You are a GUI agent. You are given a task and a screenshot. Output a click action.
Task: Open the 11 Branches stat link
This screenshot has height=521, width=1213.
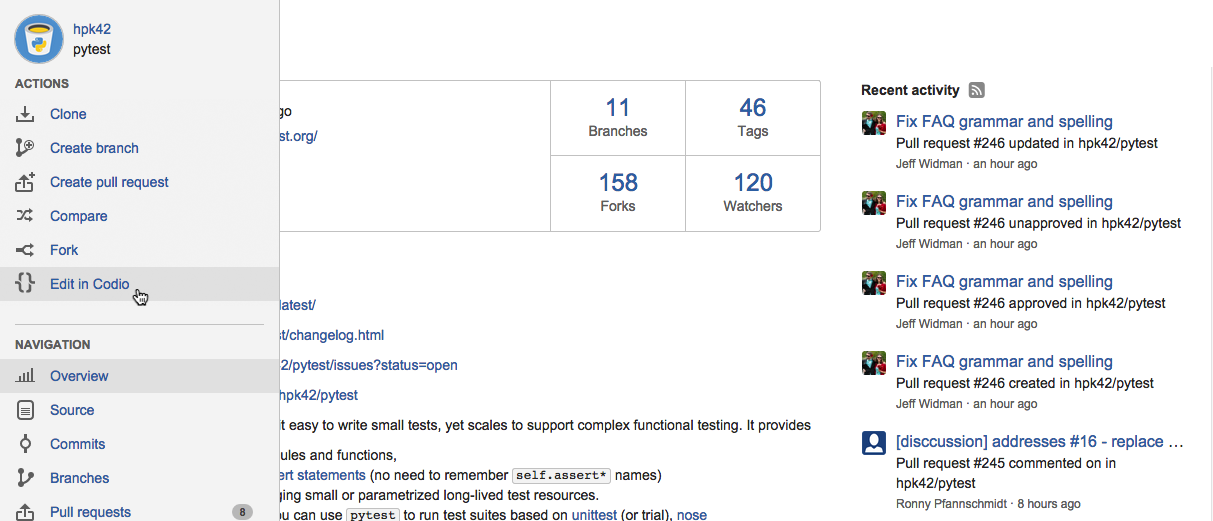pyautogui.click(x=617, y=117)
